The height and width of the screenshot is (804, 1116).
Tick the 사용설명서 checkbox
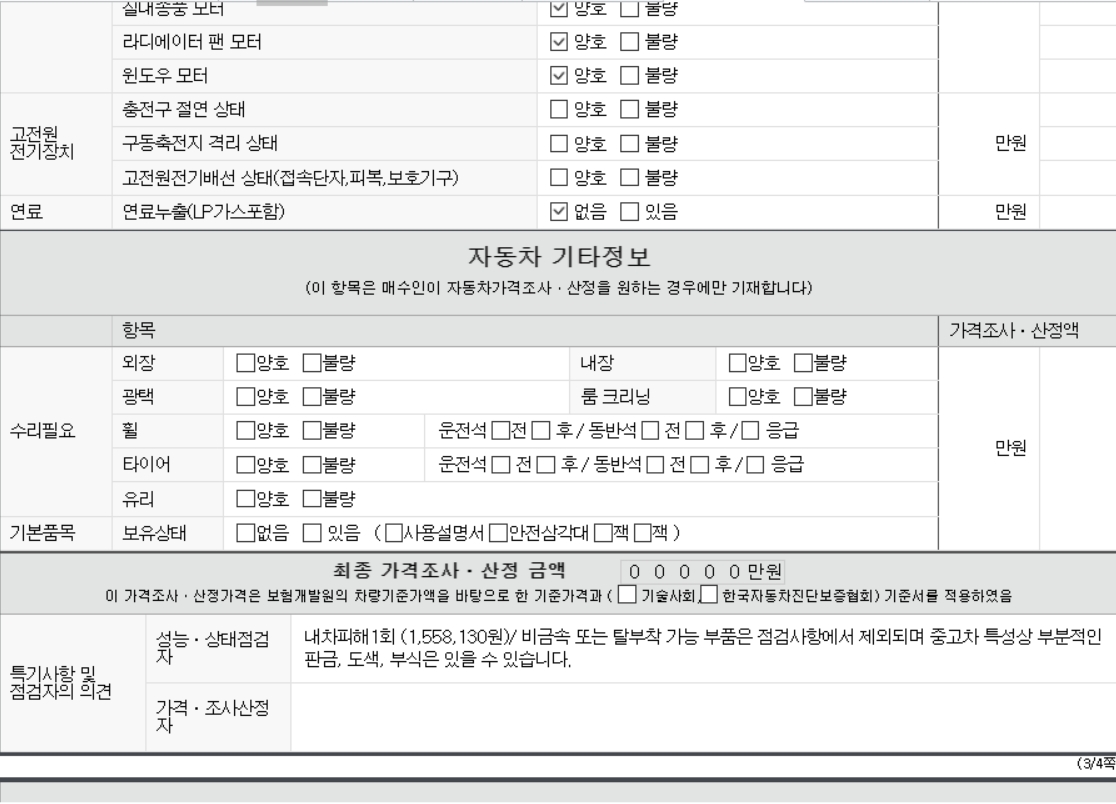[394, 530]
